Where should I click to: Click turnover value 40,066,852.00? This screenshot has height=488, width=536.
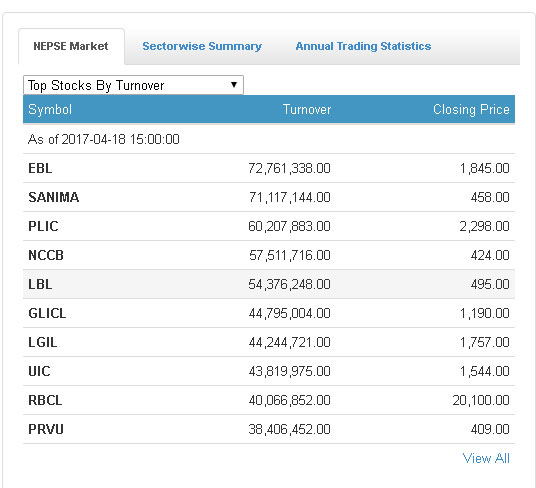tap(290, 401)
